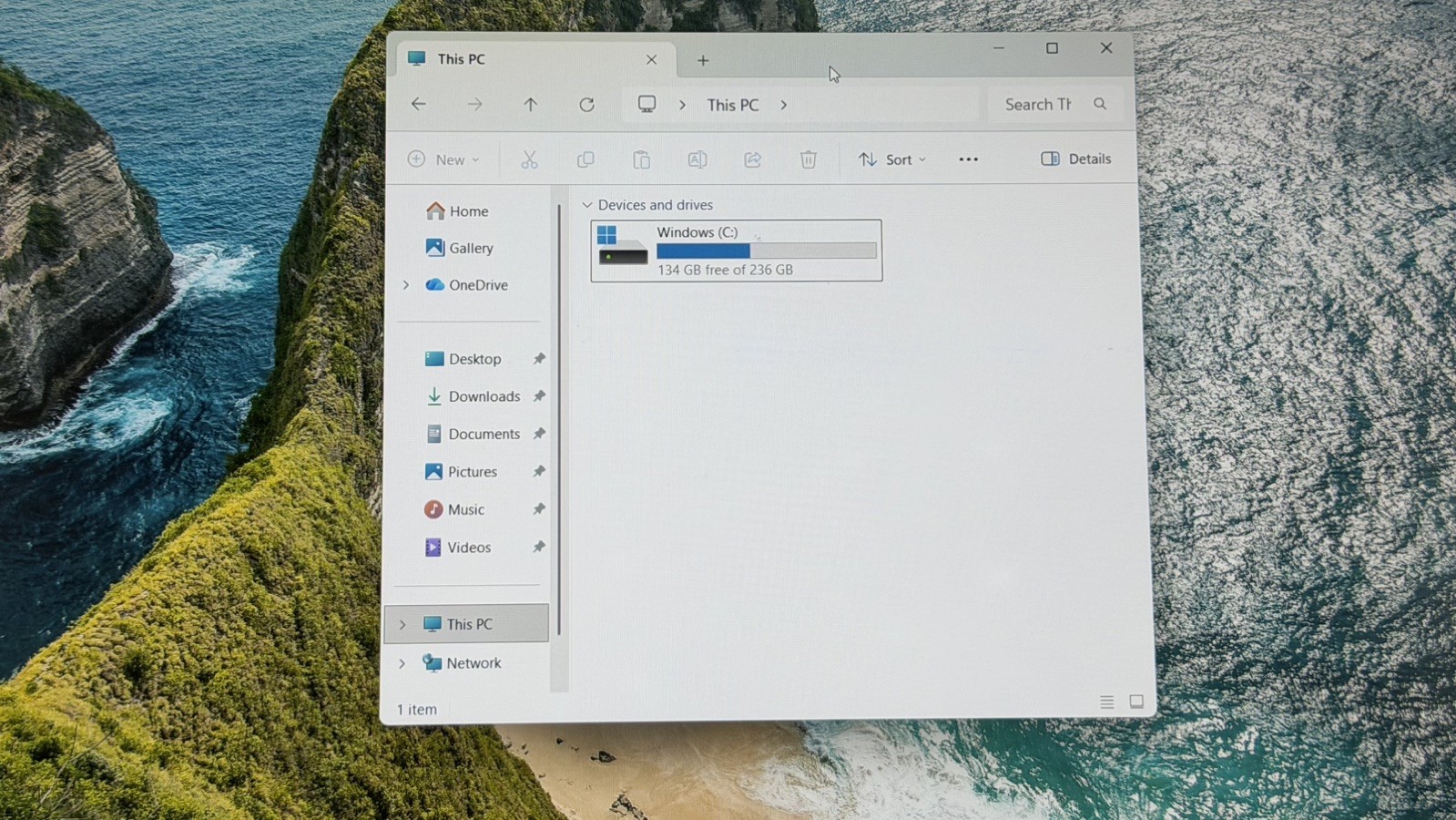Viewport: 1456px width, 820px height.
Task: Add a new tab with plus button
Action: click(x=703, y=60)
